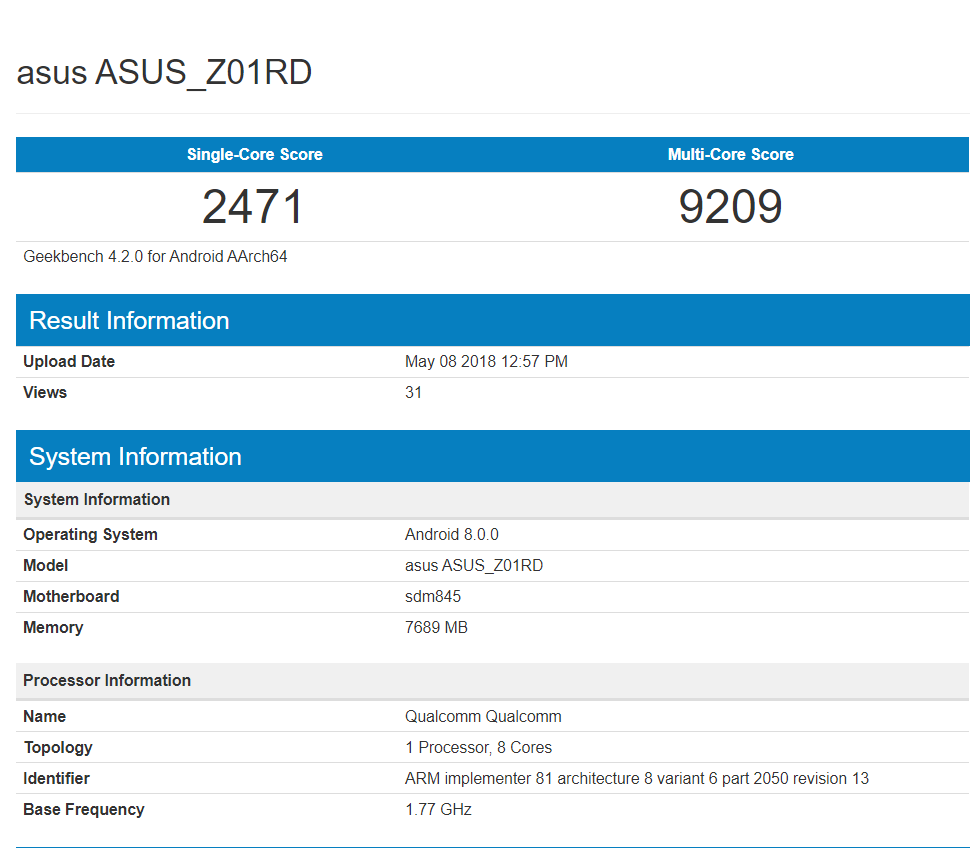Image resolution: width=972 pixels, height=848 pixels.
Task: Select the Memory label
Action: (x=53, y=627)
